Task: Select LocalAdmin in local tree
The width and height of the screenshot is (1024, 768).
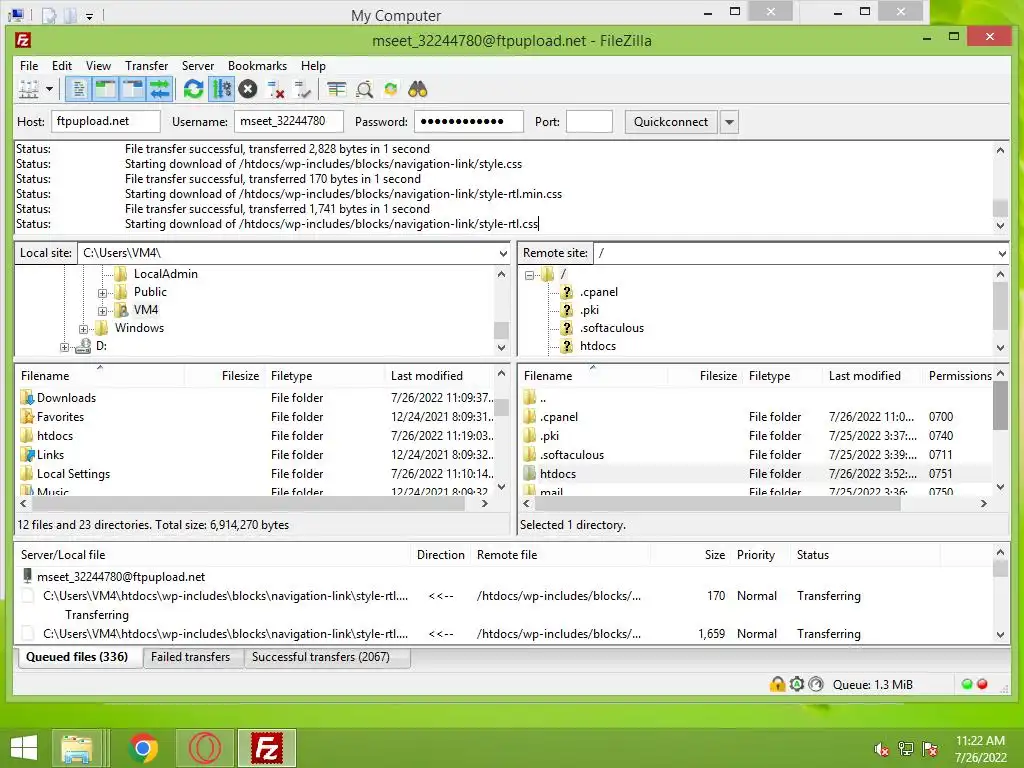Action: click(x=165, y=274)
